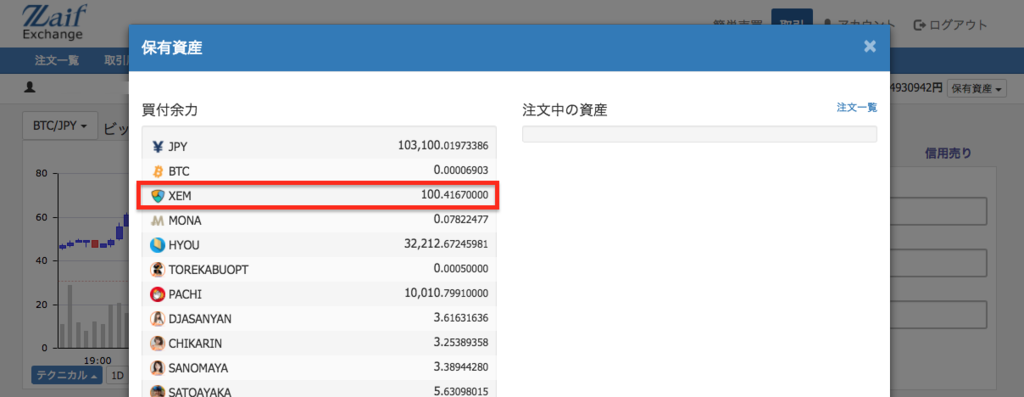Viewport: 1024px width, 397px height.
Task: Click the XEM coin icon
Action: point(157,196)
